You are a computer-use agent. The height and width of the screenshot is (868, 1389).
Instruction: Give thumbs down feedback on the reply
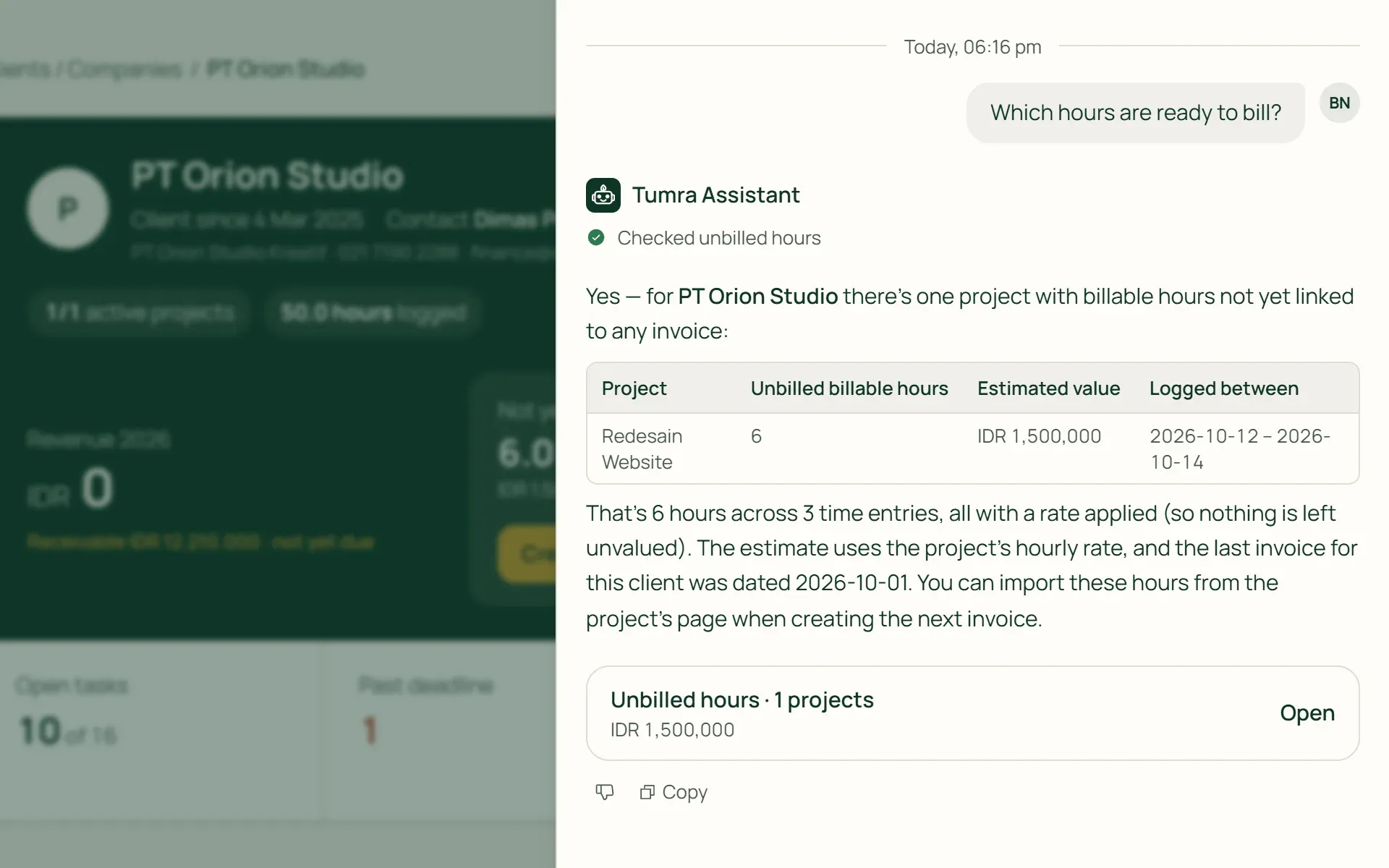pos(605,792)
